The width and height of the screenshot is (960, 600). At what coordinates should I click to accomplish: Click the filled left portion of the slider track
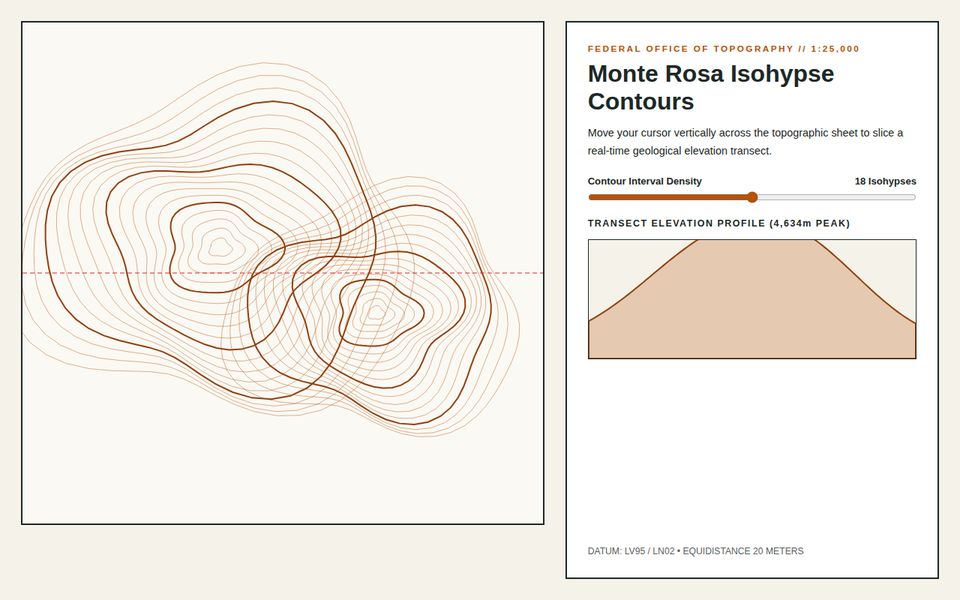[668, 197]
